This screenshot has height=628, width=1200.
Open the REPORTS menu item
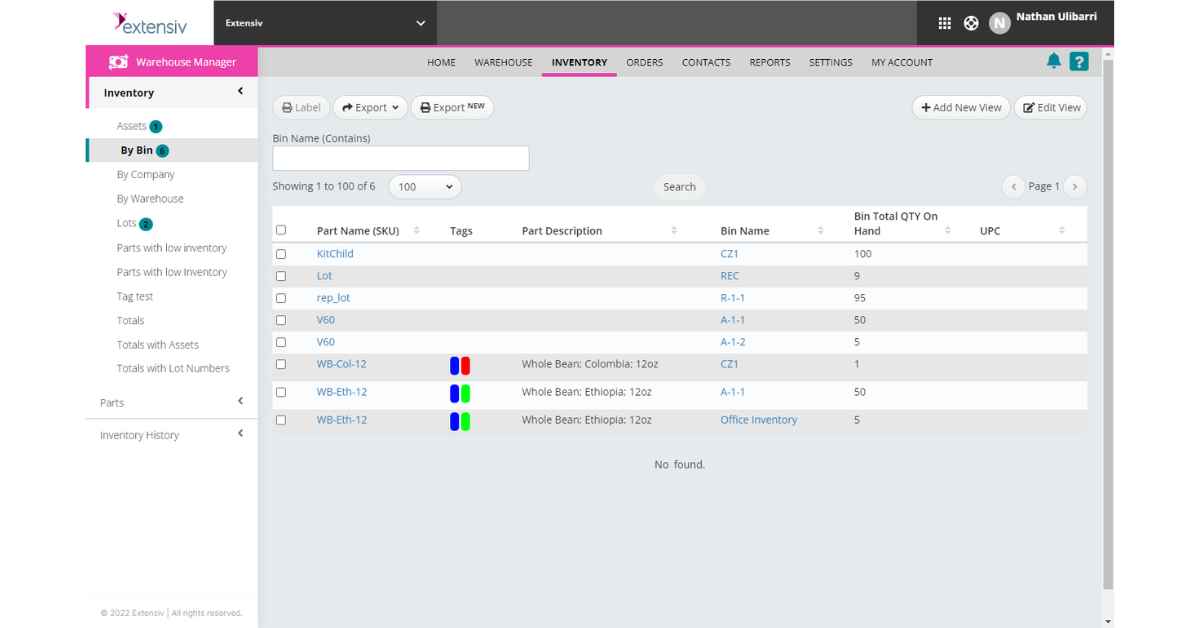click(x=770, y=62)
